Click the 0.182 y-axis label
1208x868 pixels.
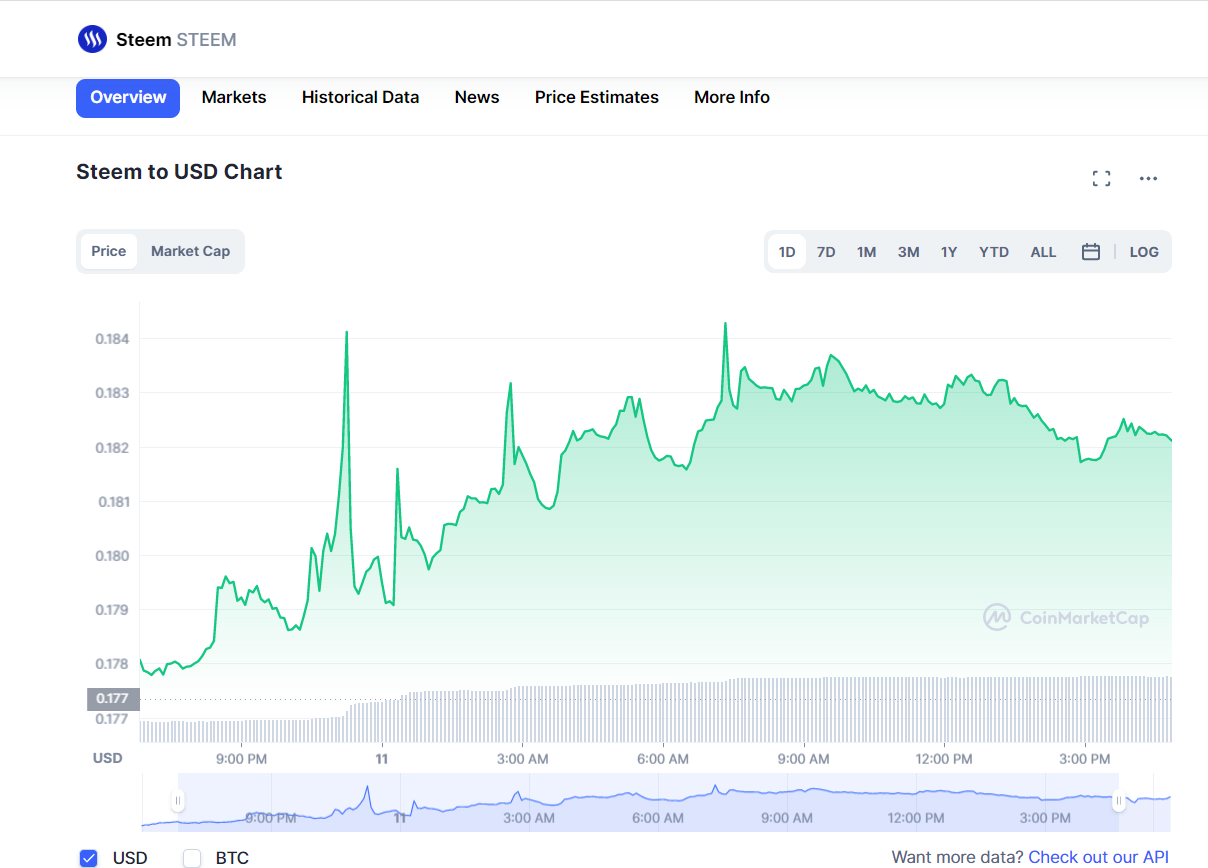coord(112,447)
